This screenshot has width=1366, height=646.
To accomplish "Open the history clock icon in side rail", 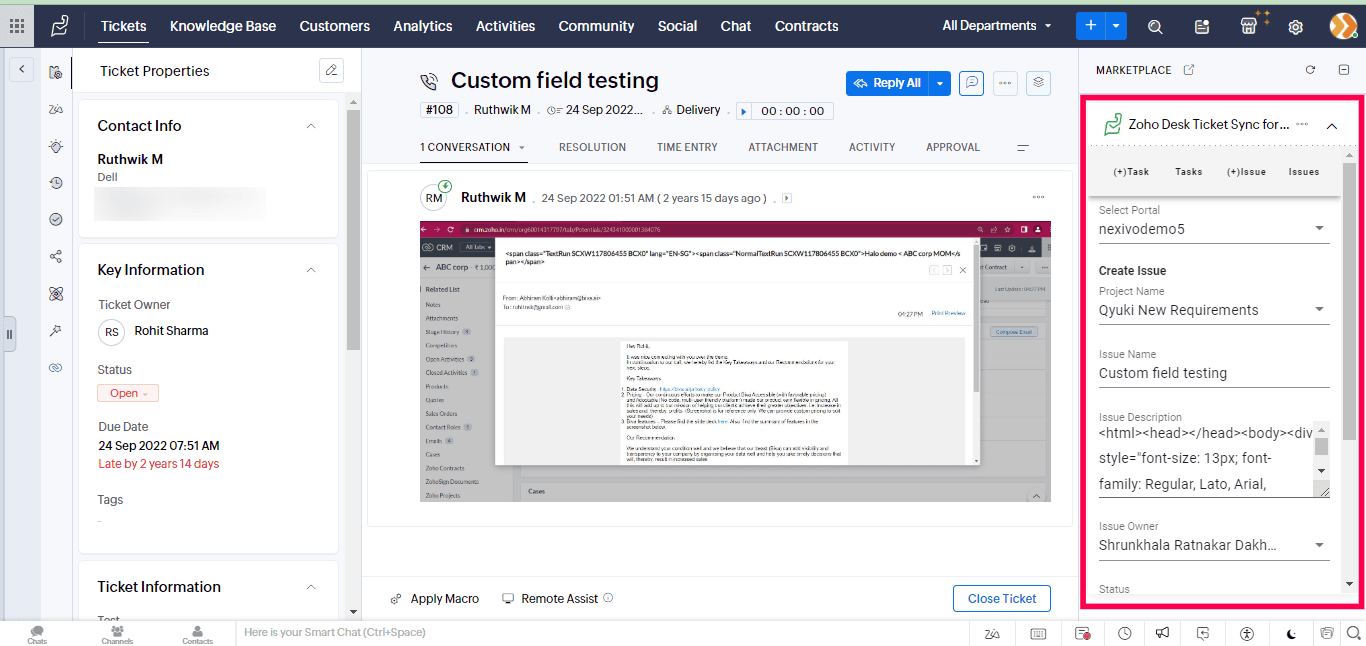I will [x=56, y=183].
